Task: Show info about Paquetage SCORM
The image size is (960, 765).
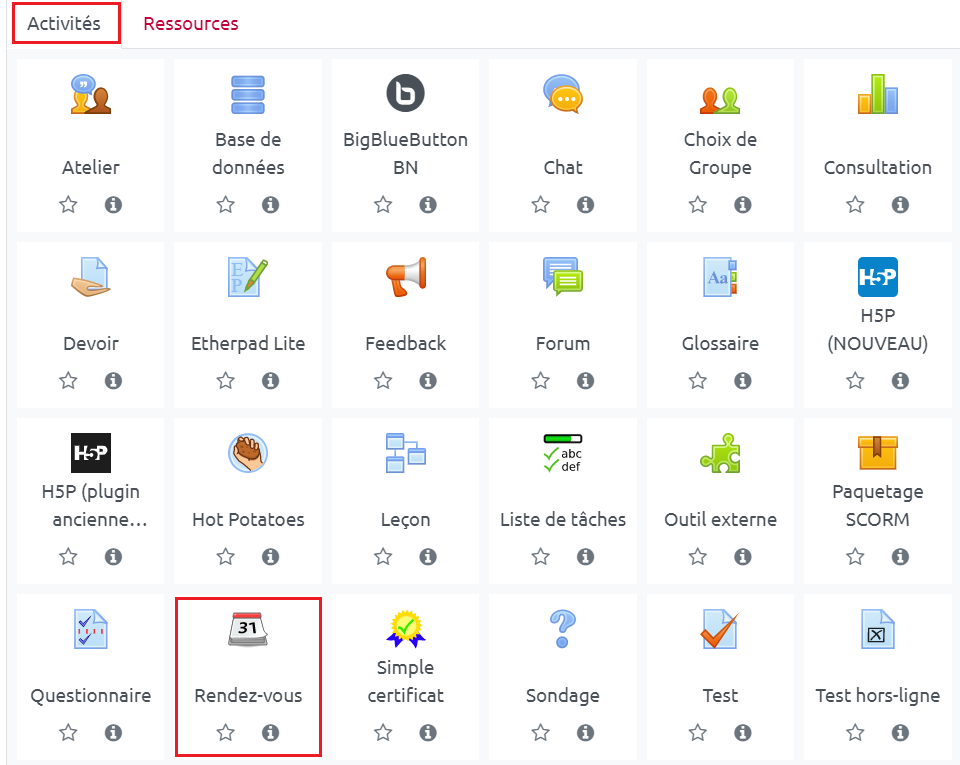Action: pyautogui.click(x=900, y=557)
